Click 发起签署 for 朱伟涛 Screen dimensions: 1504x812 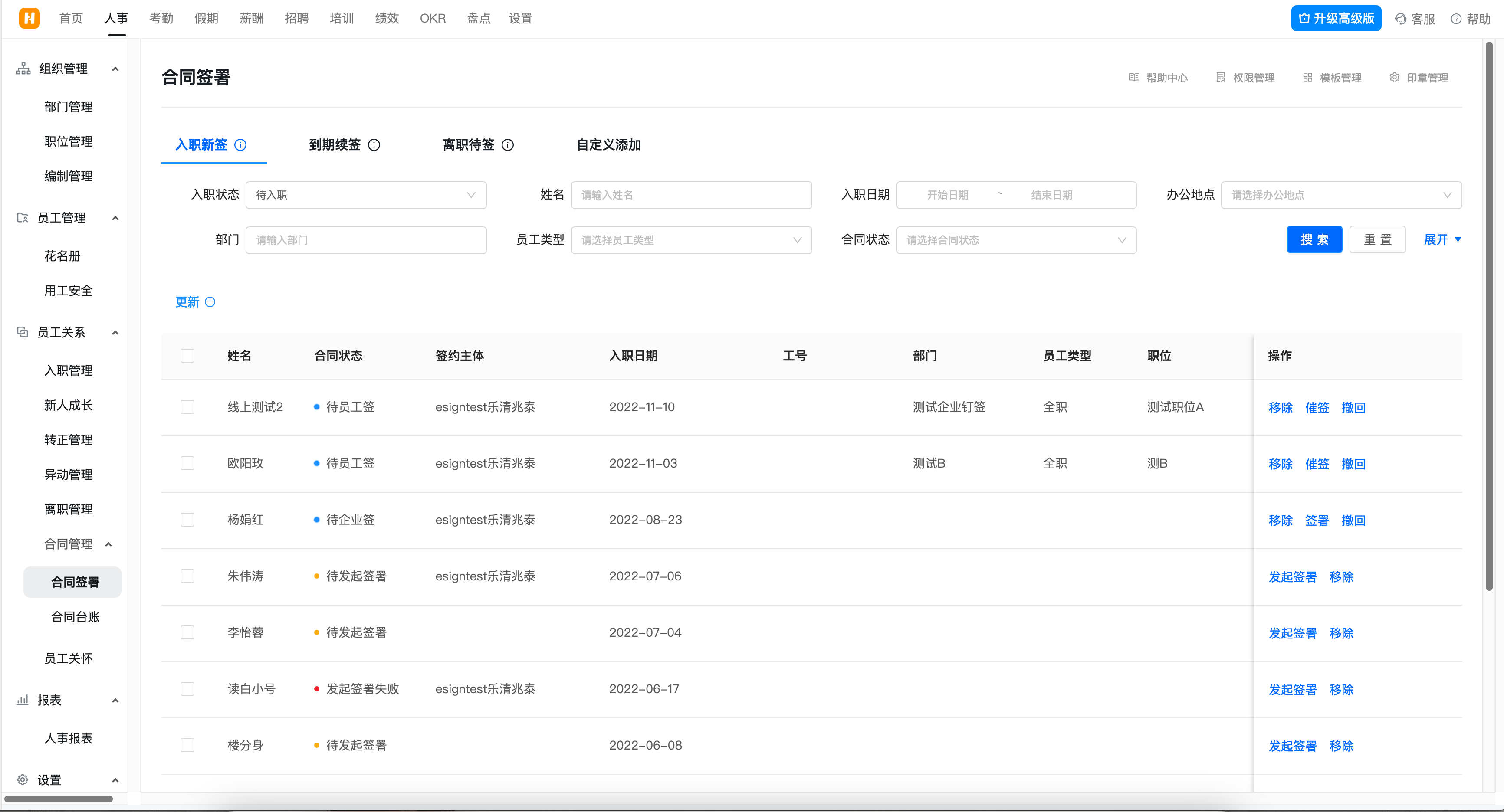pos(1293,577)
